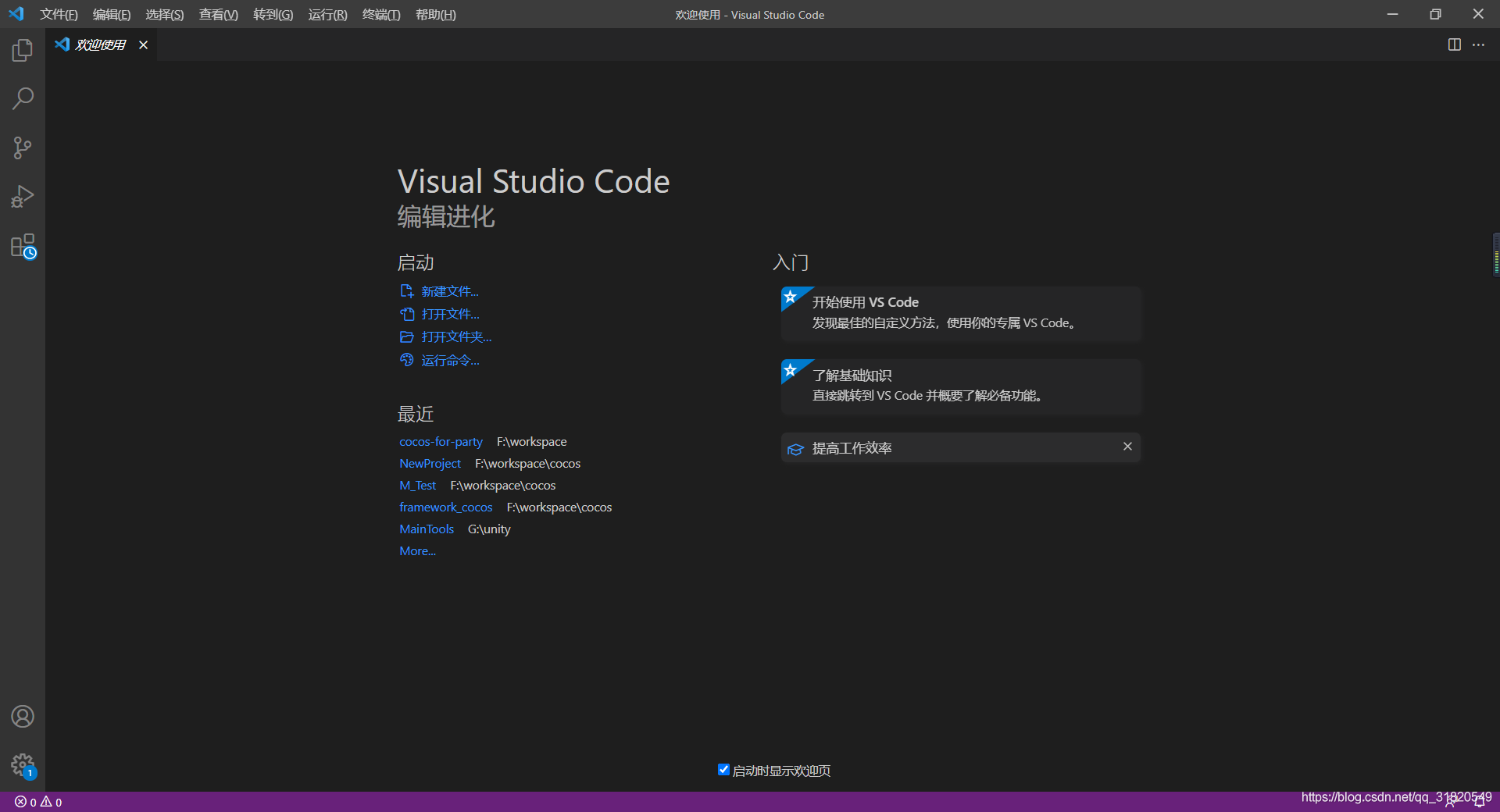Open the Run and Debug view
Viewport: 1500px width, 812px height.
click(x=23, y=197)
